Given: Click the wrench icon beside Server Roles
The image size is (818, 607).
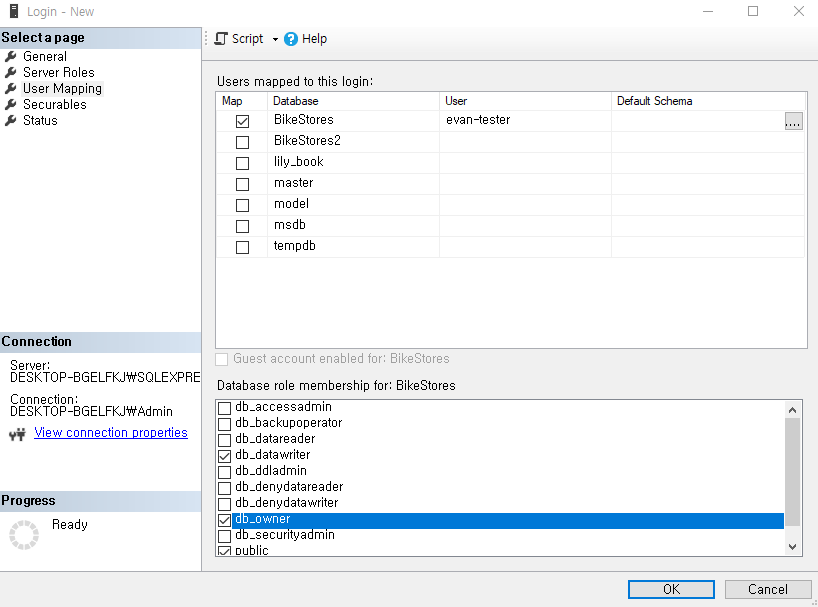Looking at the screenshot, I should [x=10, y=72].
